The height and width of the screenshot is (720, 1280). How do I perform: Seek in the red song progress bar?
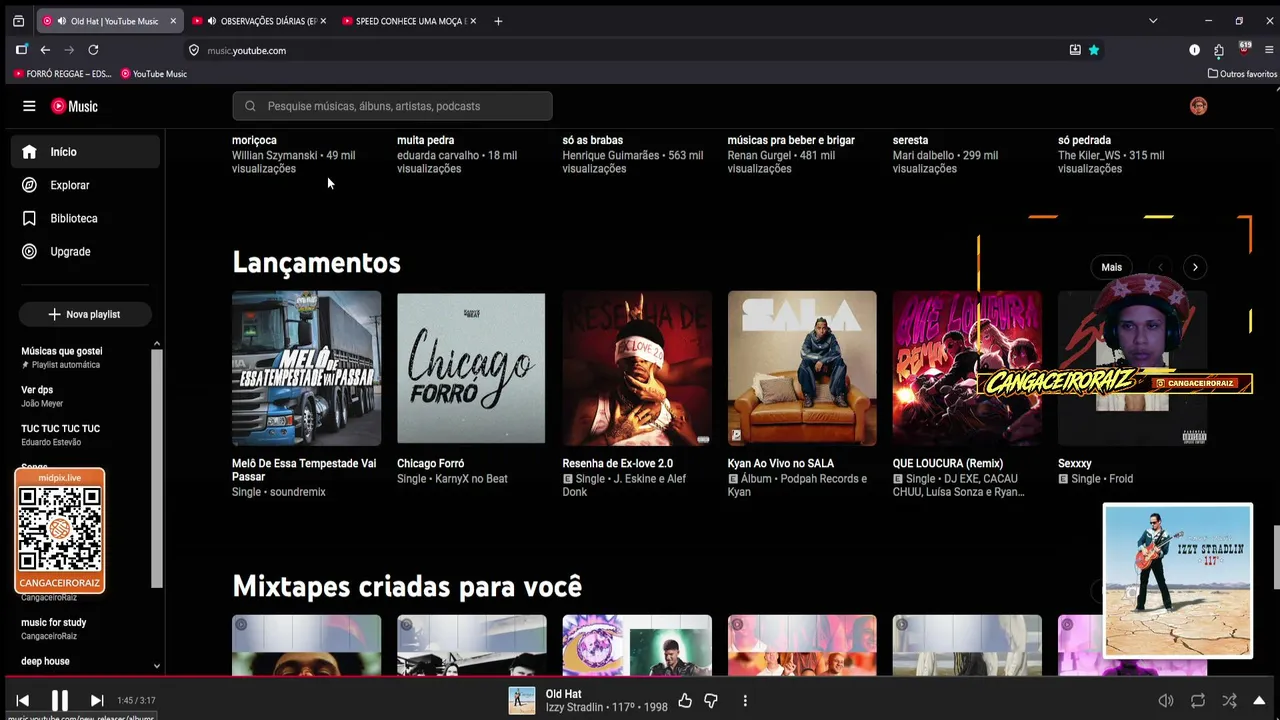point(640,677)
